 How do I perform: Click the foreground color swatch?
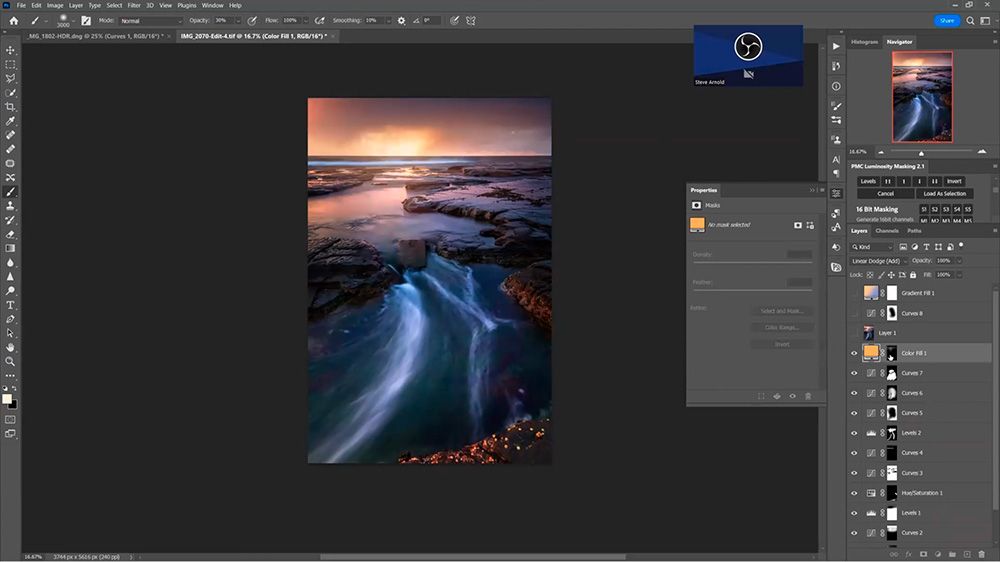pos(8,398)
